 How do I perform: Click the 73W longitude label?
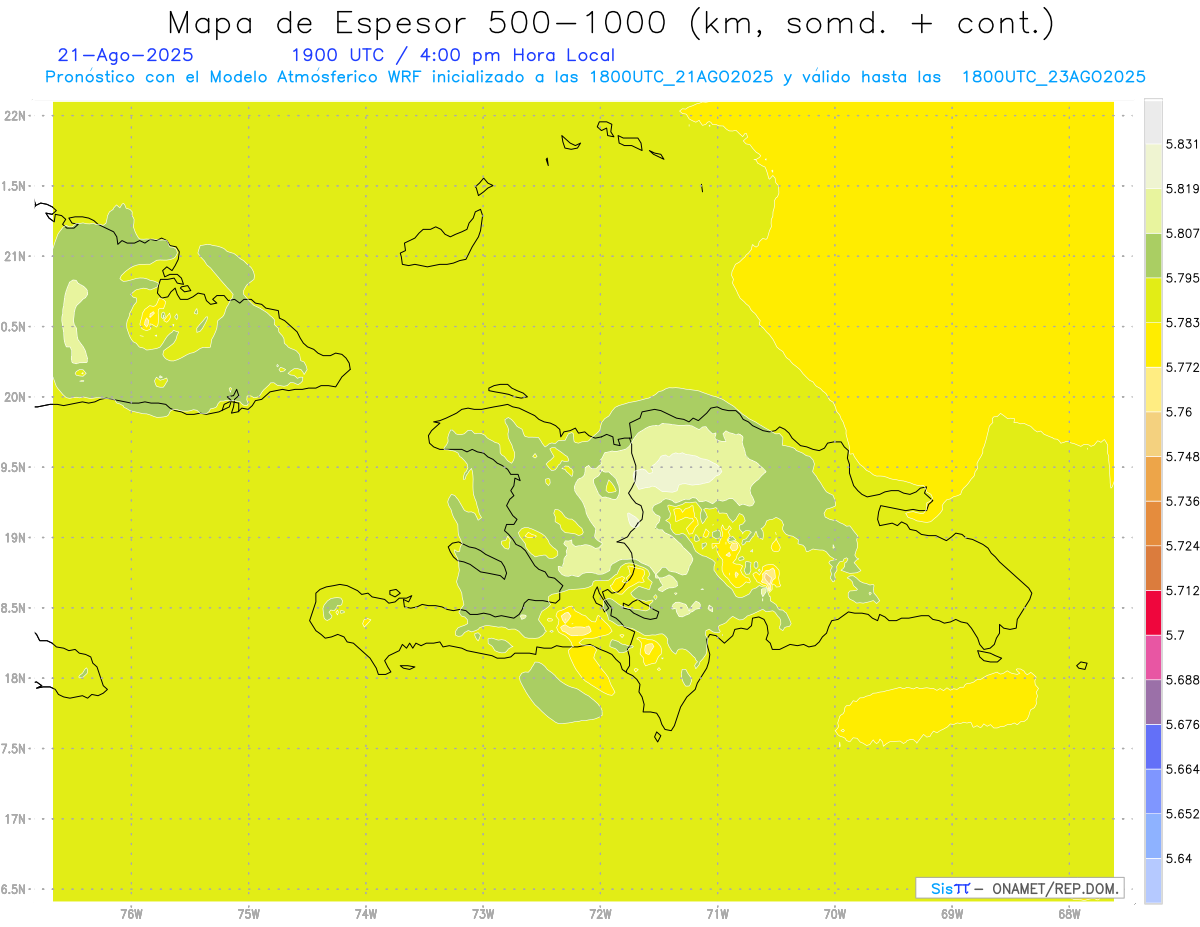[x=483, y=914]
